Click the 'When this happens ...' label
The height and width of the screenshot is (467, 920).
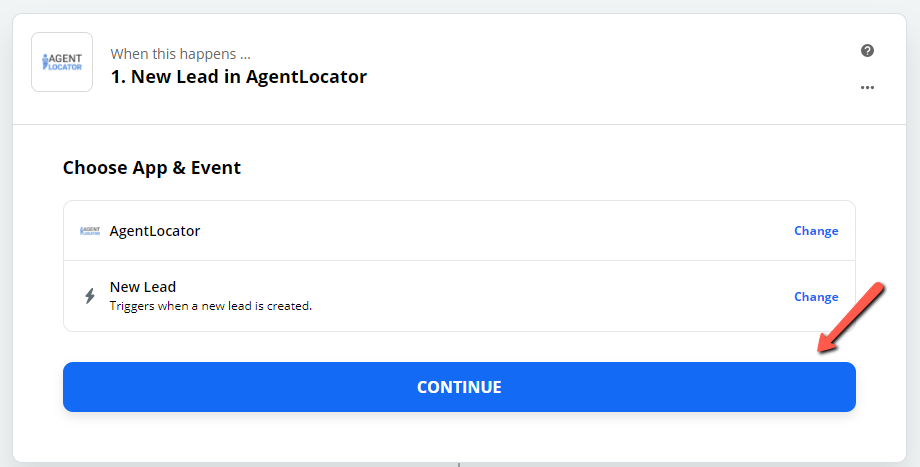click(x=180, y=54)
